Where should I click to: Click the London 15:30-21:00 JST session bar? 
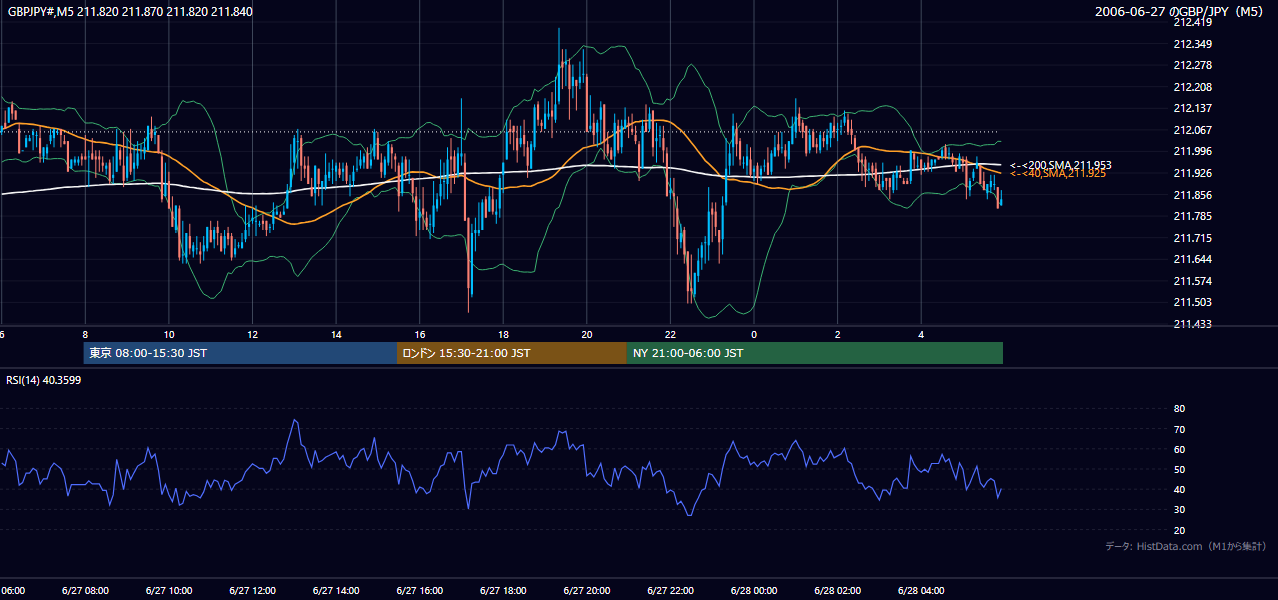click(512, 353)
